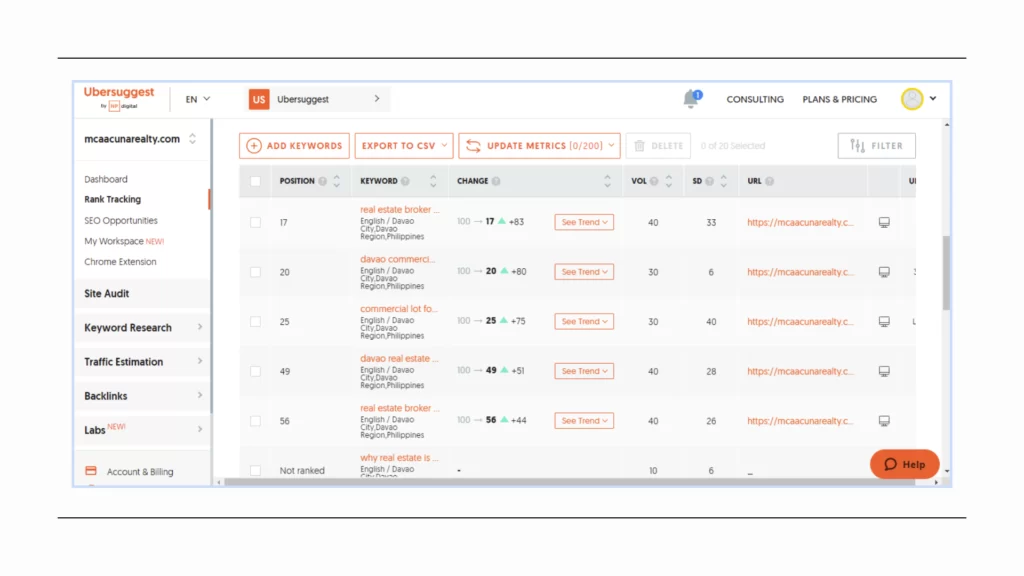Check the box for position 20 row

tap(255, 272)
